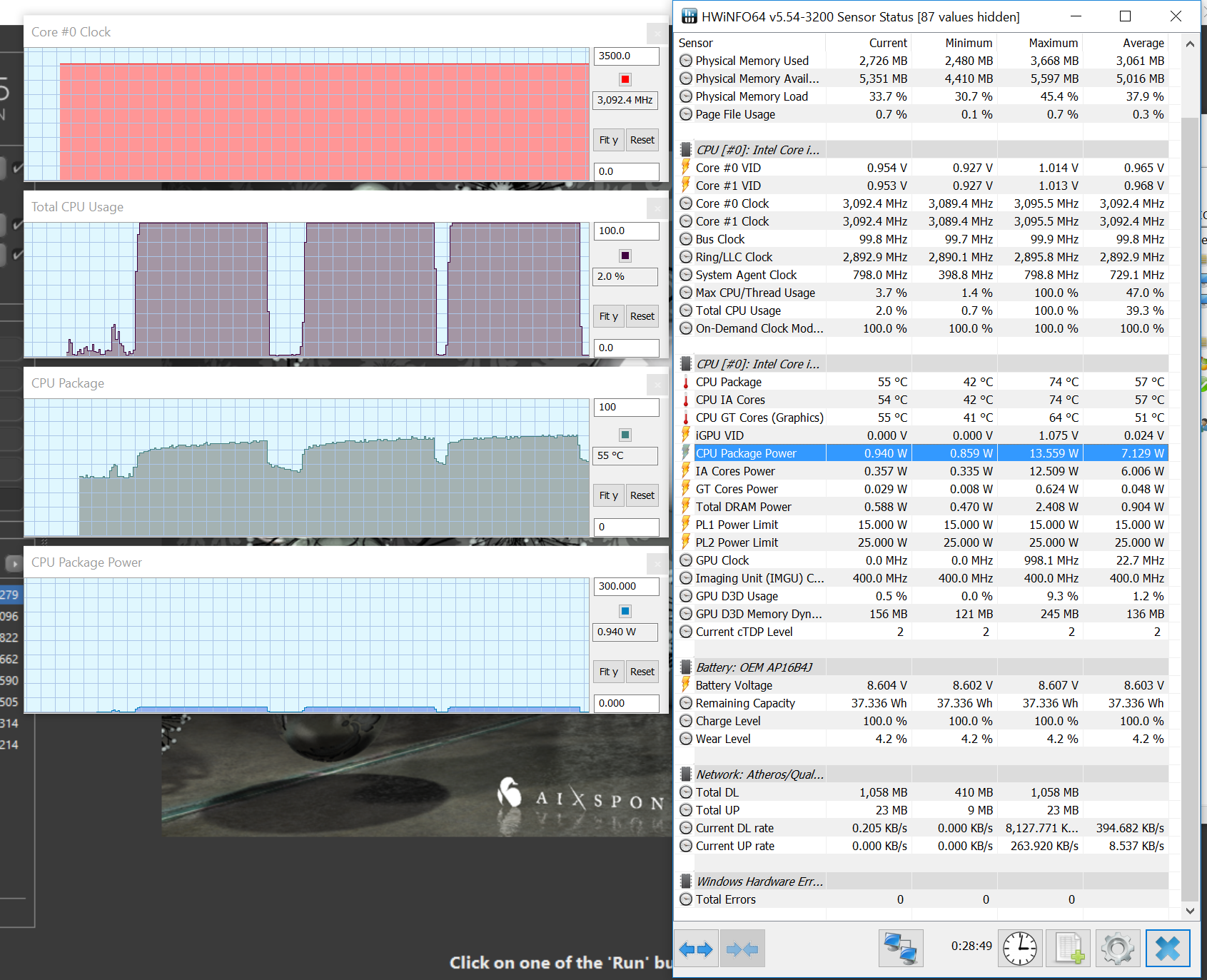Select the On-Demand Clock Modulation row
Screen dimensions: 1207x980
[922, 328]
